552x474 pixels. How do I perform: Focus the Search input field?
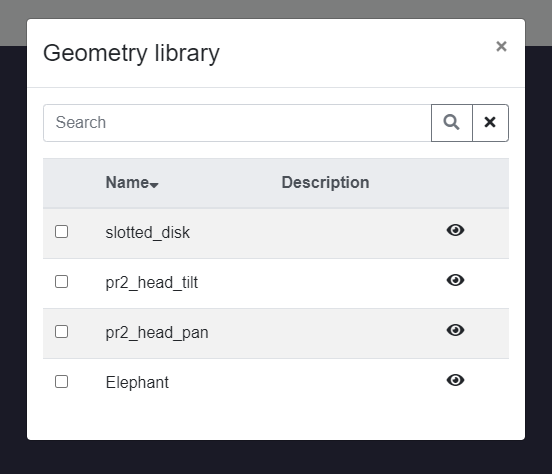[x=237, y=123]
